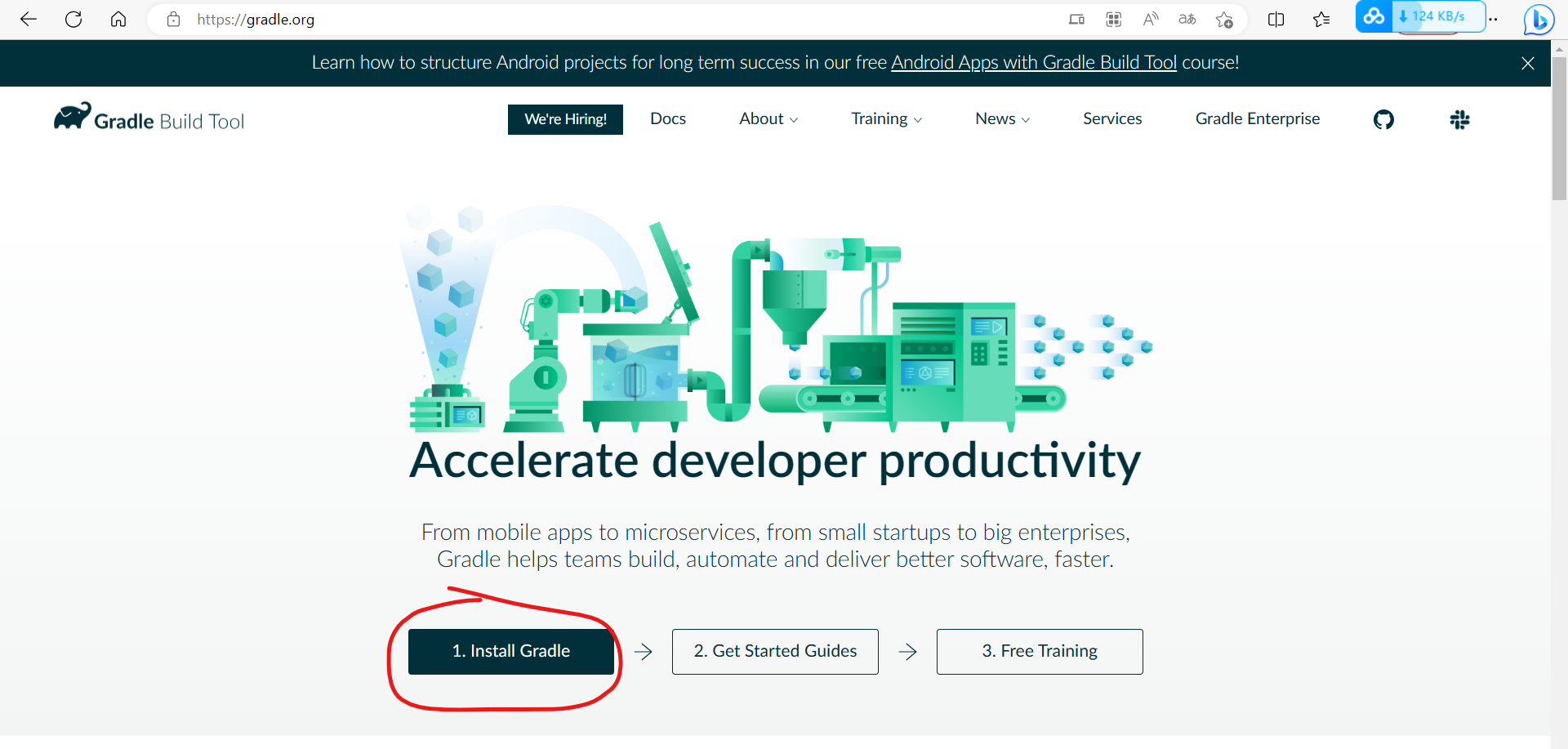
Task: Open the Favorites list icon
Action: [x=1321, y=20]
